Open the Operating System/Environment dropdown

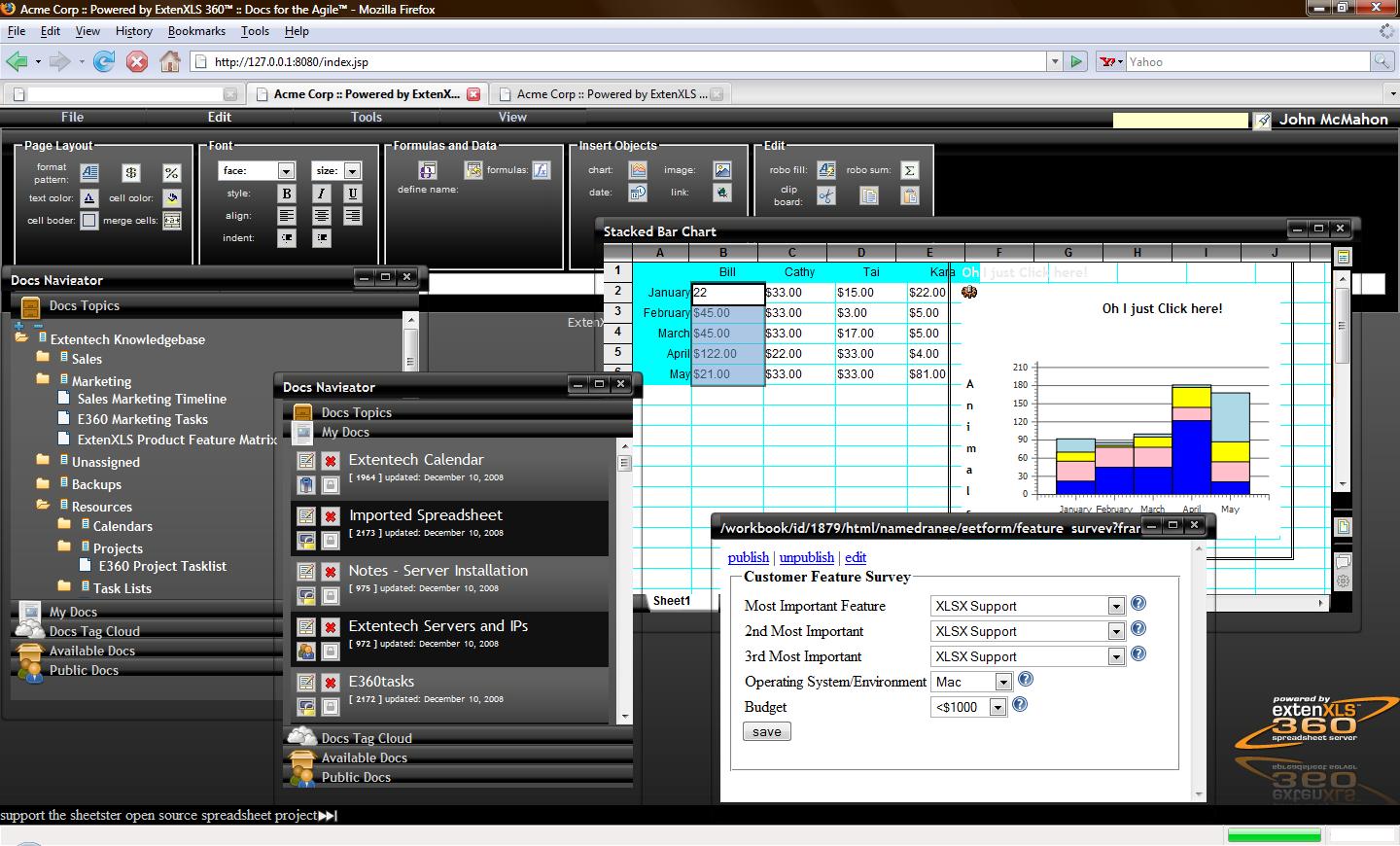[971, 682]
